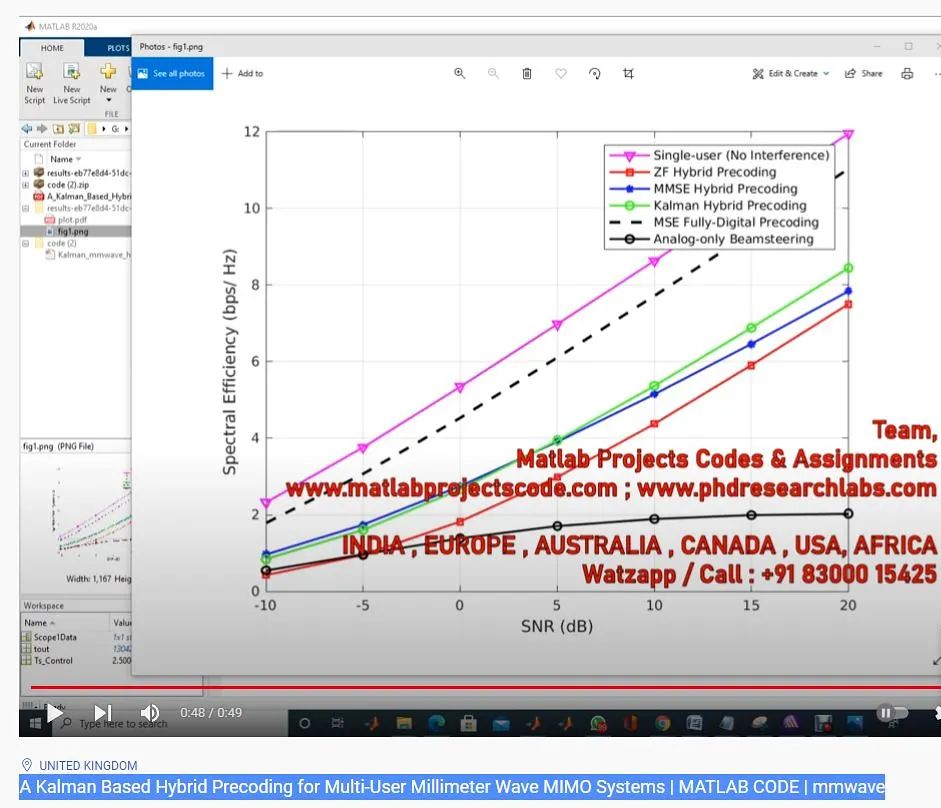This screenshot has height=808, width=941.
Task: Maximize the Photos window
Action: coord(908,46)
